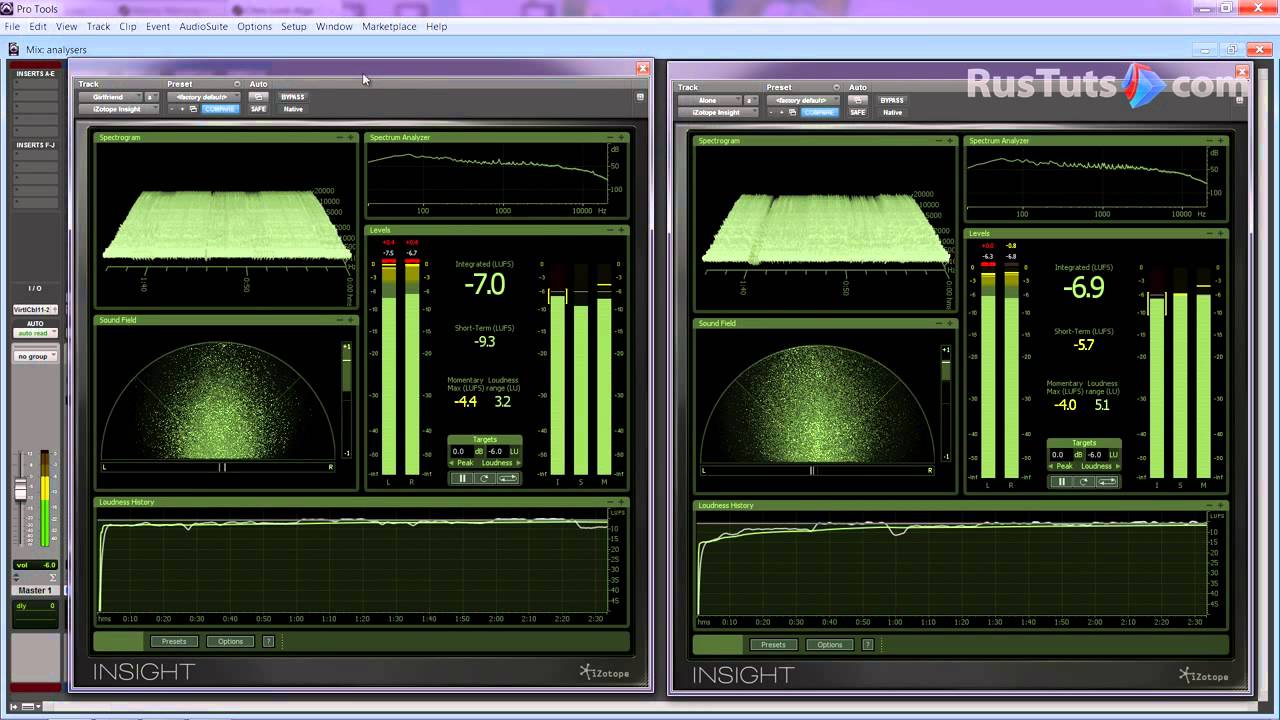Image resolution: width=1280 pixels, height=720 pixels.
Task: Open the factory default preset list in Girlfriend window
Action: click(x=203, y=97)
